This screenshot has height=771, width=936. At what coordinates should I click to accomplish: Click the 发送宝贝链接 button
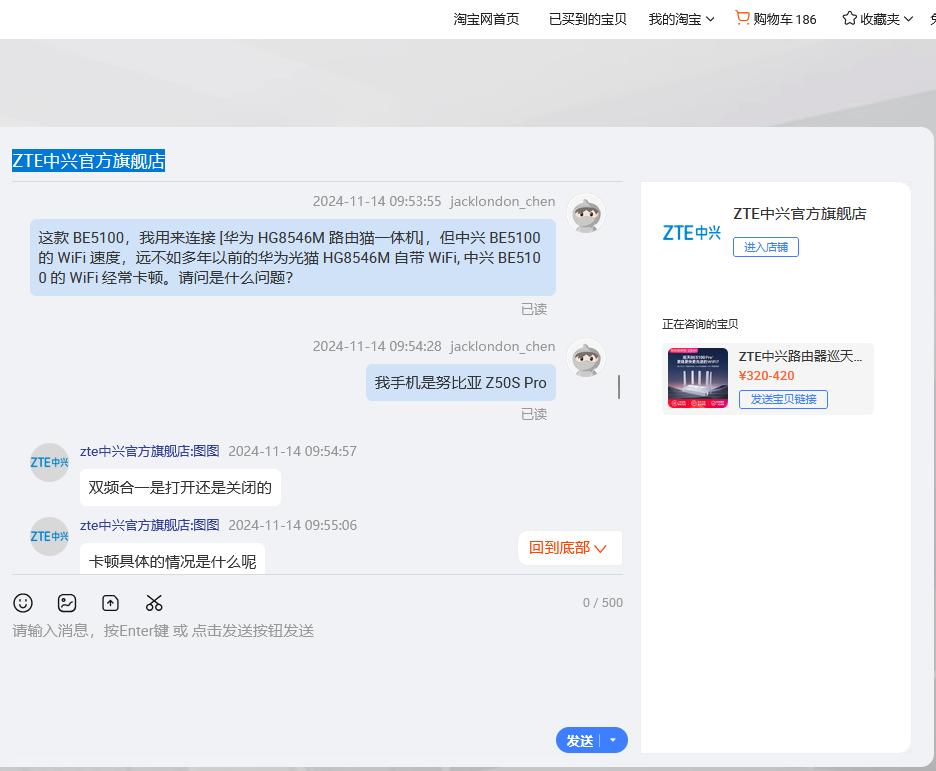pyautogui.click(x=783, y=399)
